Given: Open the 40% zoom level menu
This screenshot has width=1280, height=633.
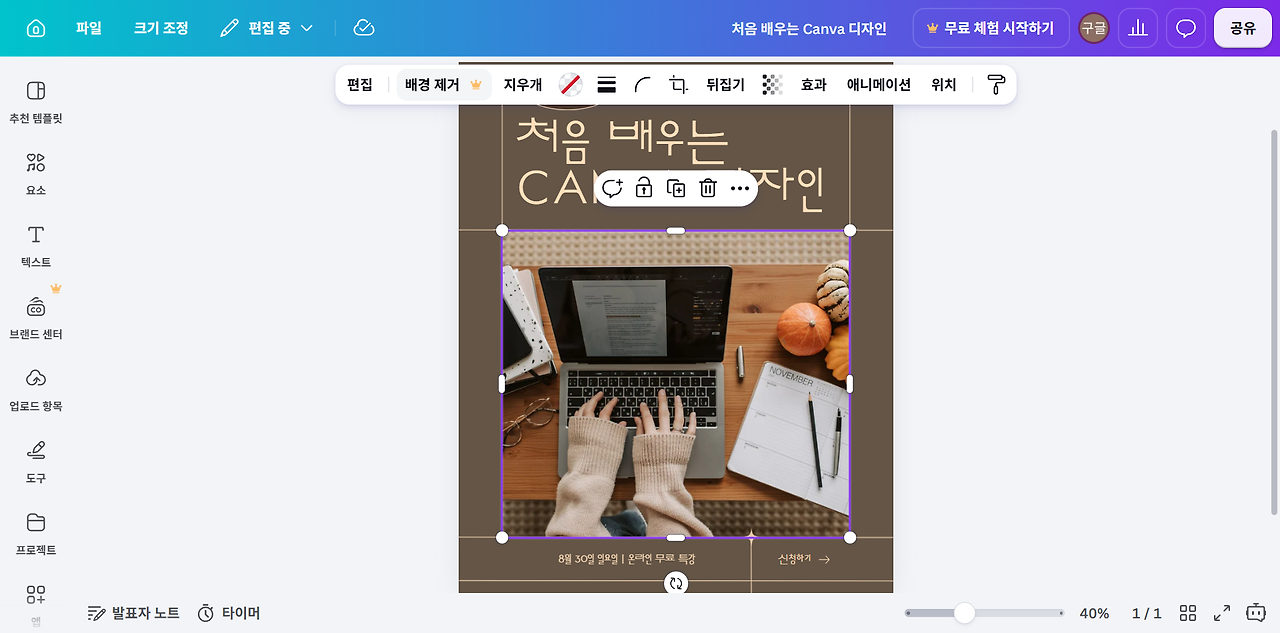Looking at the screenshot, I should 1094,613.
